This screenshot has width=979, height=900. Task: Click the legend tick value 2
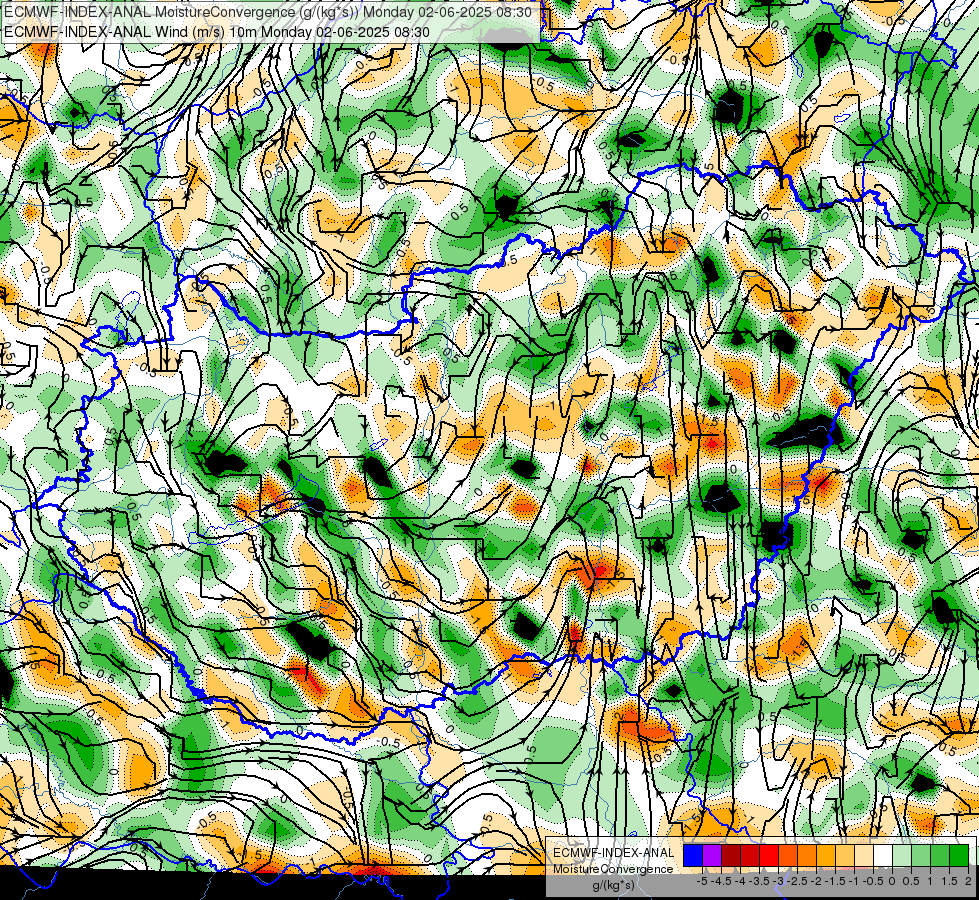coord(968,881)
